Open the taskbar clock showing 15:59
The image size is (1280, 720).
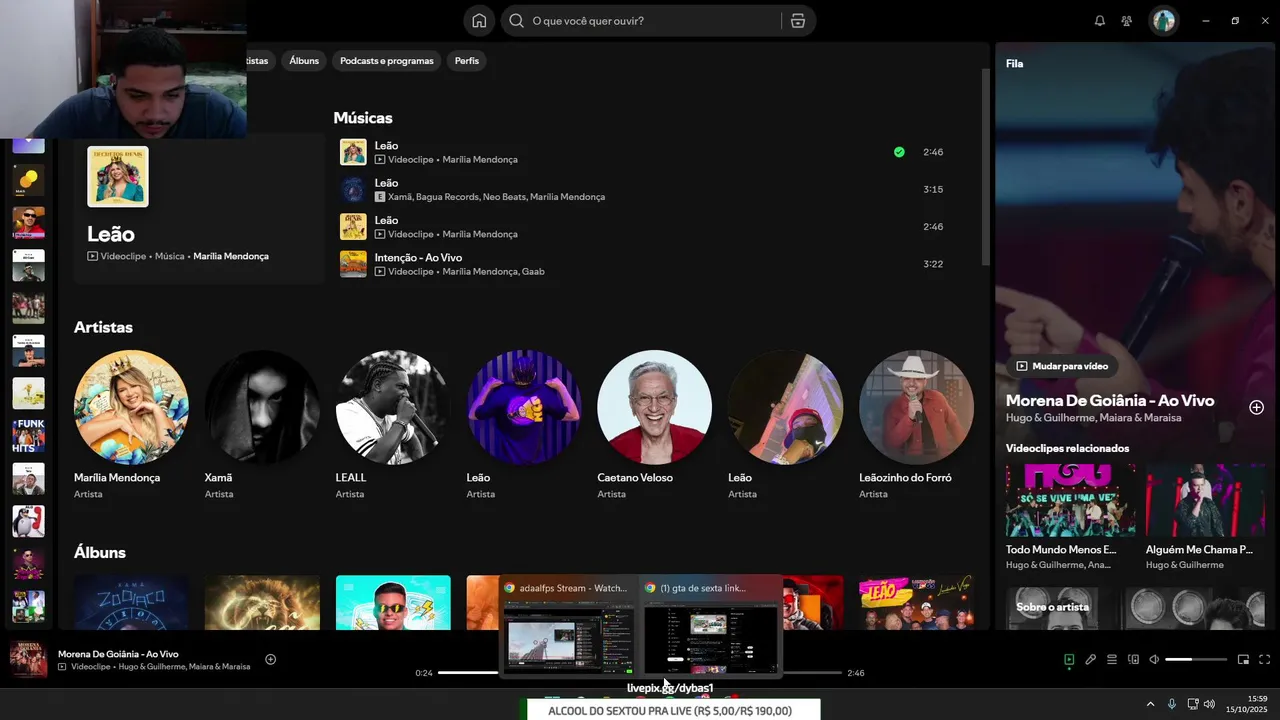(x=1246, y=704)
